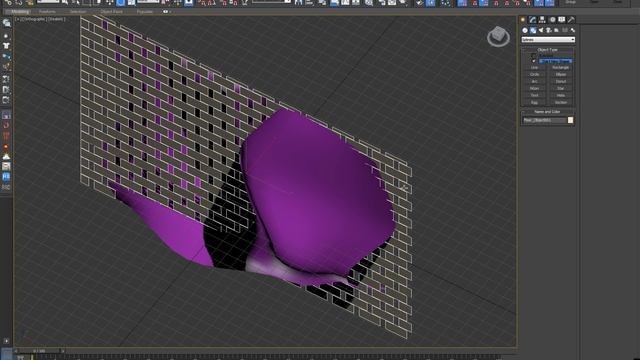Click the ViewCube in the viewport
Screen dimensions: 640x360
click(x=498, y=36)
